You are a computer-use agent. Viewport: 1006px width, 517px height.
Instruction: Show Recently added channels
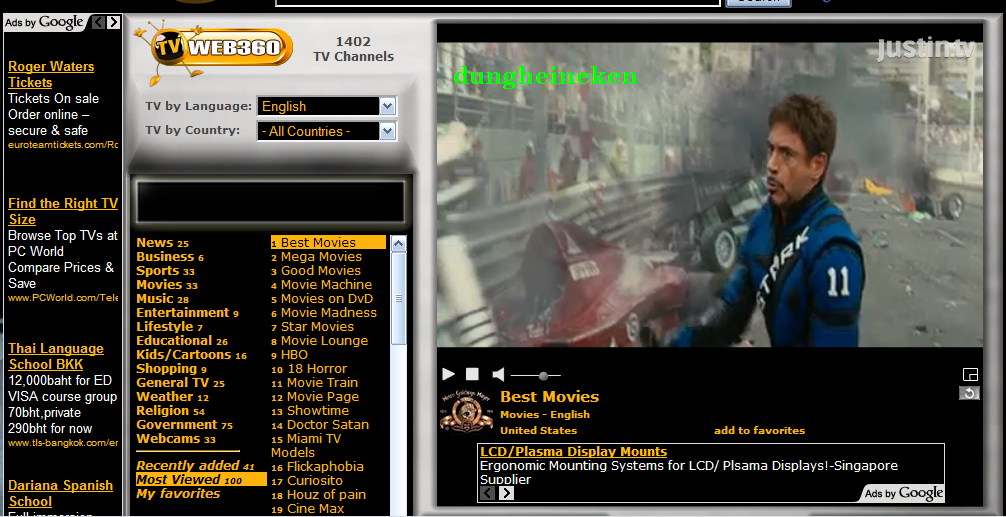195,466
